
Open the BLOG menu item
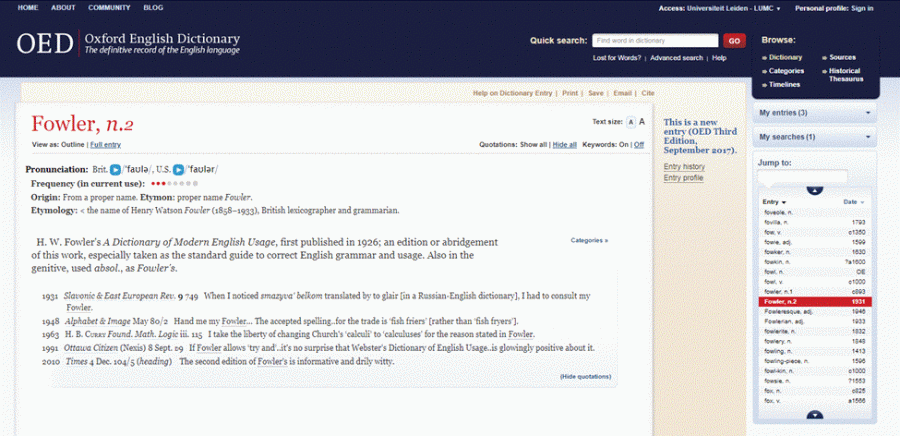tap(153, 8)
